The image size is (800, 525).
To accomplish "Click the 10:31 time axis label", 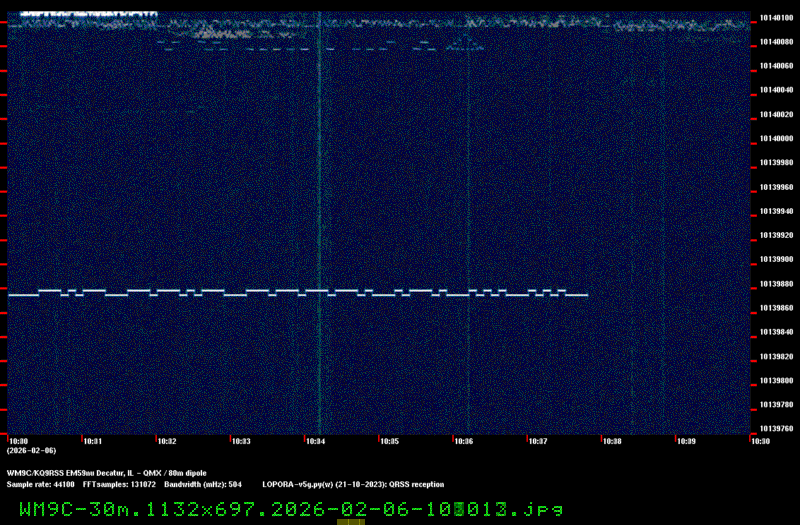I will tap(92, 441).
